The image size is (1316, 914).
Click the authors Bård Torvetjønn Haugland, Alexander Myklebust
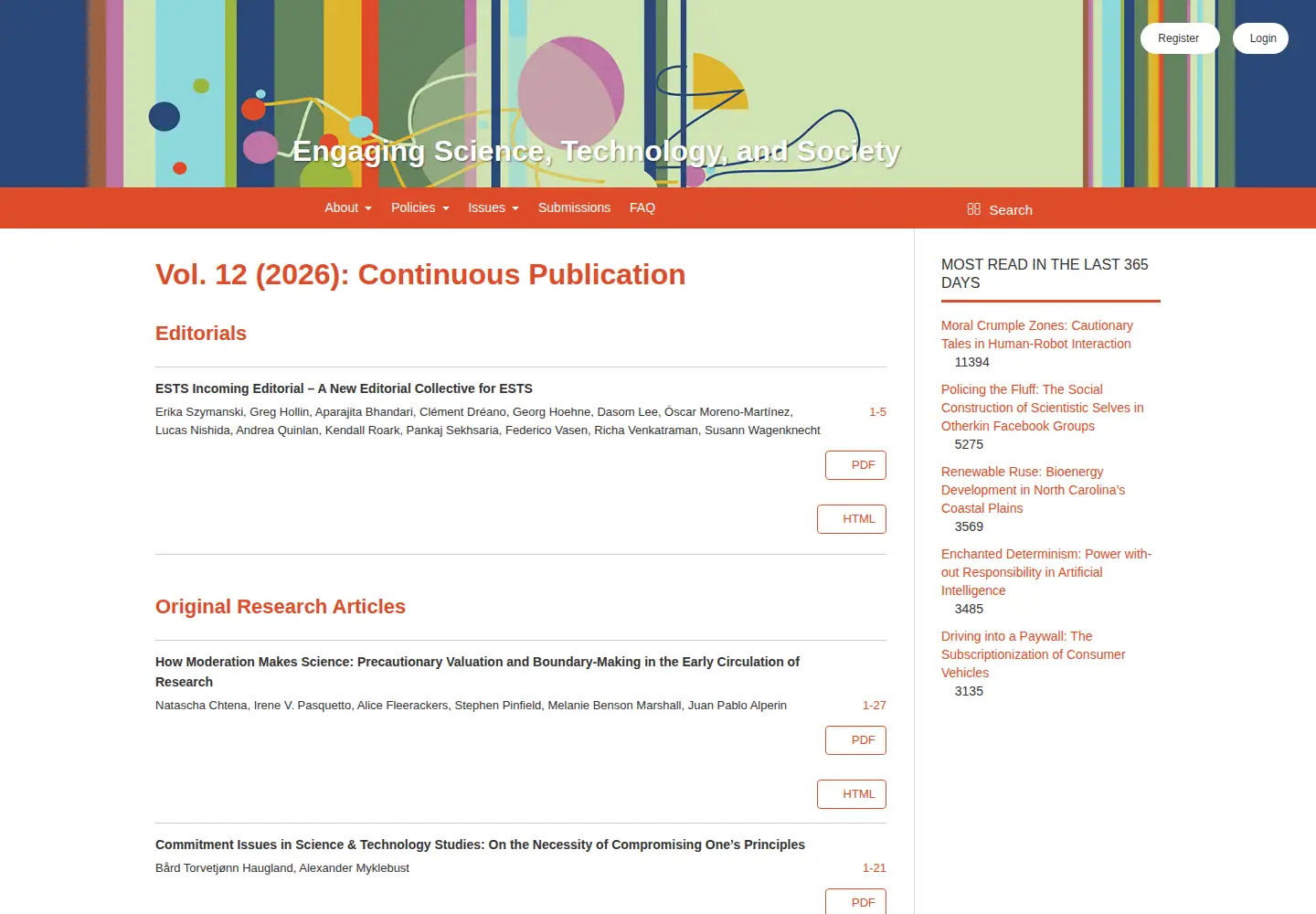pyautogui.click(x=282, y=868)
